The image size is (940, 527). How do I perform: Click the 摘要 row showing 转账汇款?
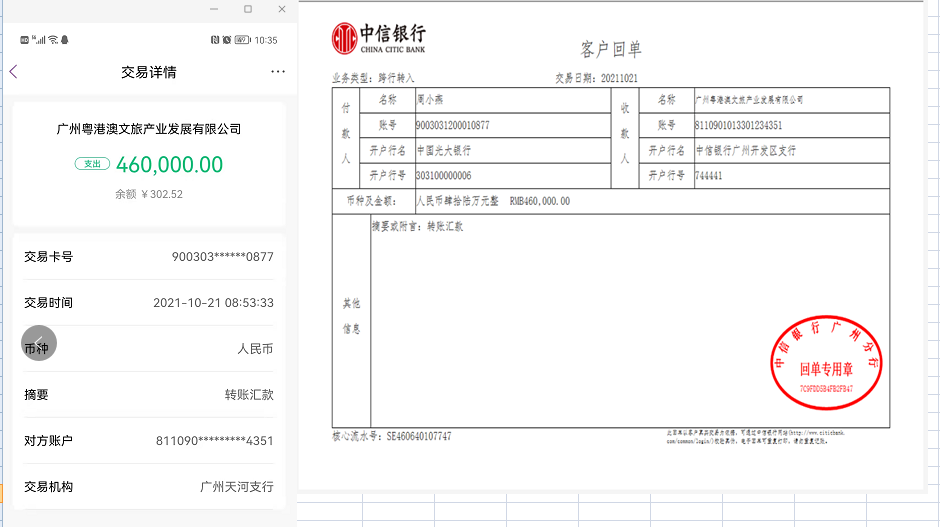click(x=148, y=395)
